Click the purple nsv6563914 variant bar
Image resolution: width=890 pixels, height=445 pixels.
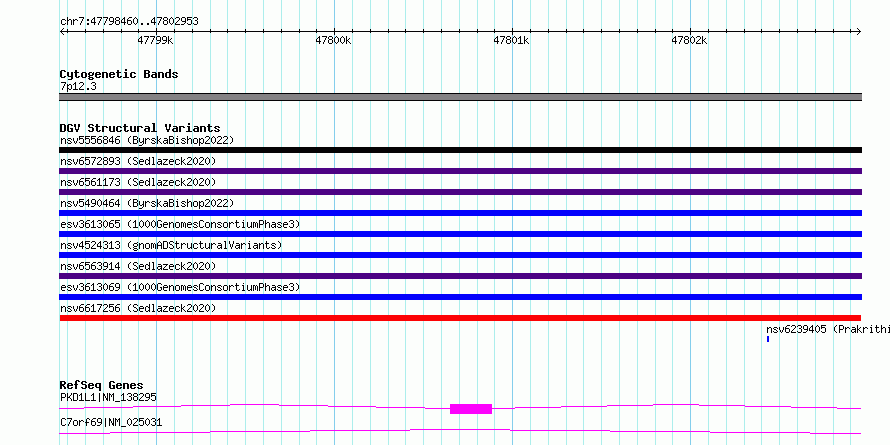pyautogui.click(x=460, y=276)
